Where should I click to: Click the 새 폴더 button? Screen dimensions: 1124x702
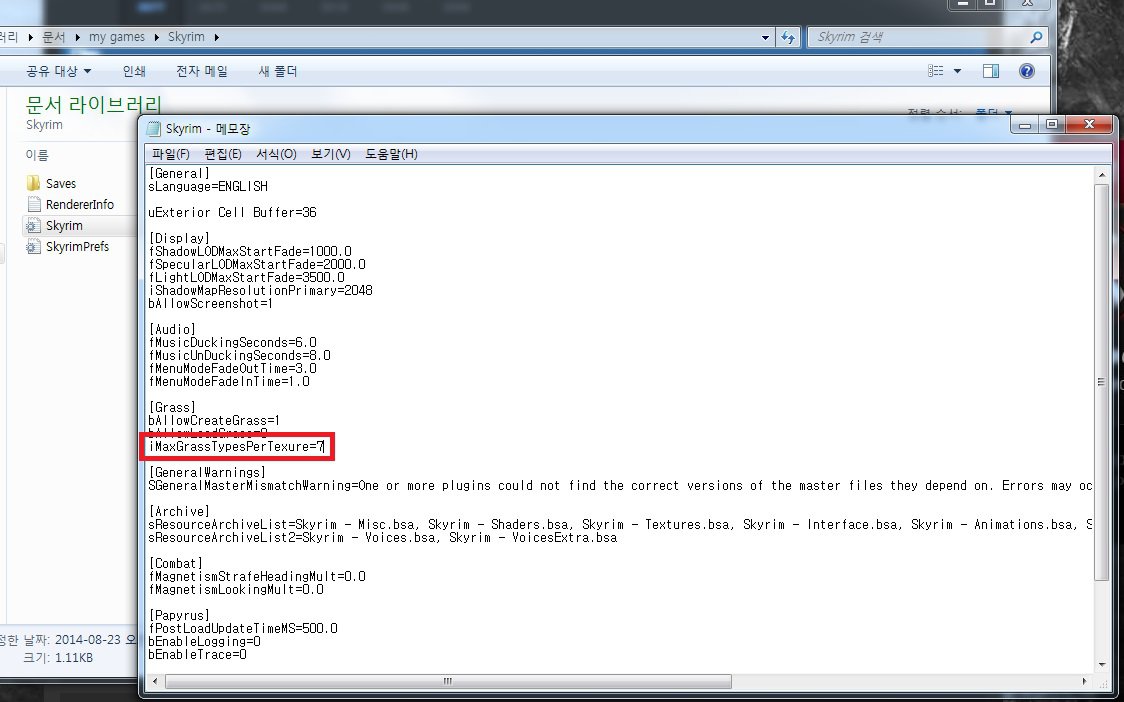[x=277, y=71]
